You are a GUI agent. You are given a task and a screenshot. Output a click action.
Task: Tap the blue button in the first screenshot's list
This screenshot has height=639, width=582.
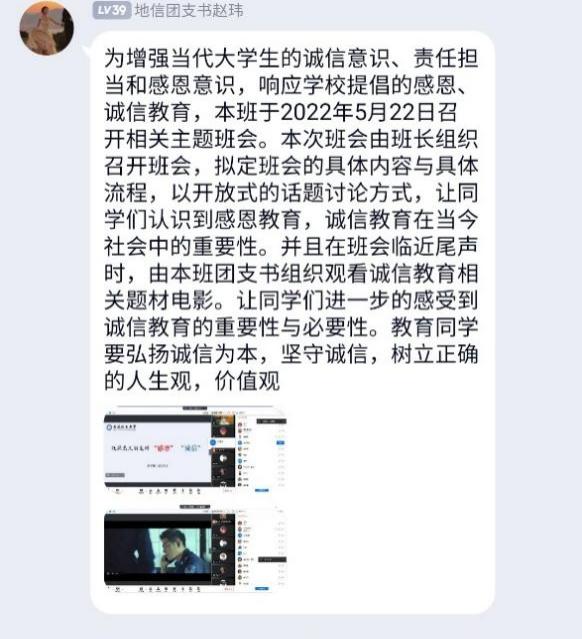click(x=281, y=442)
